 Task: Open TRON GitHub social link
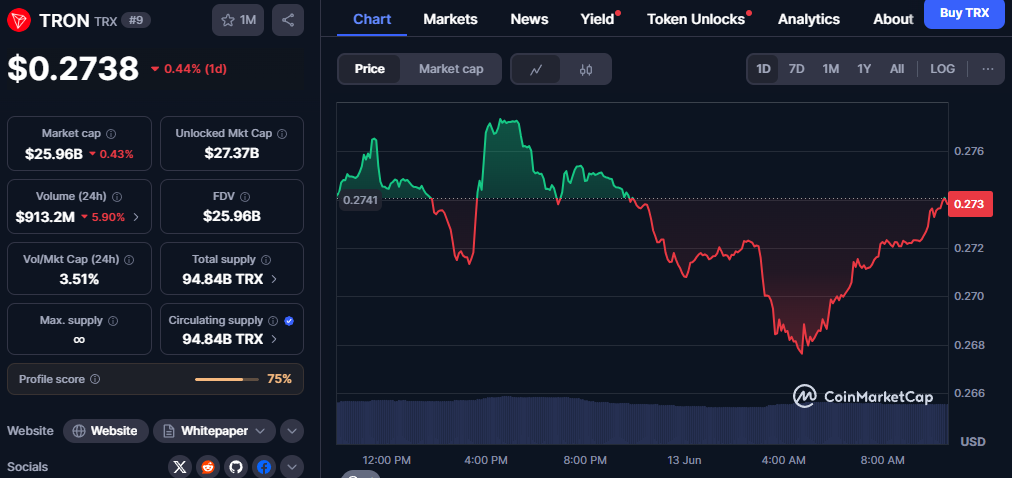(236, 466)
